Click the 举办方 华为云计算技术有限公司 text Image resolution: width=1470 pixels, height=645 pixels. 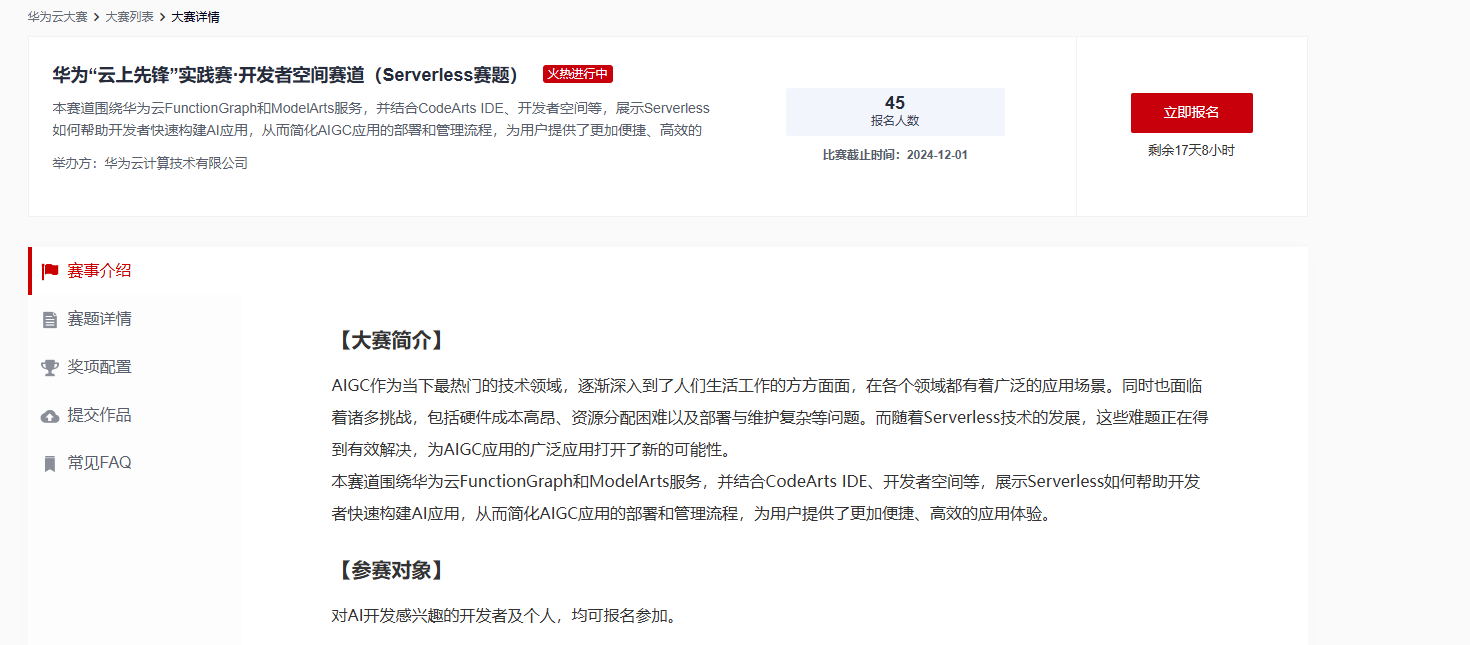pos(150,163)
